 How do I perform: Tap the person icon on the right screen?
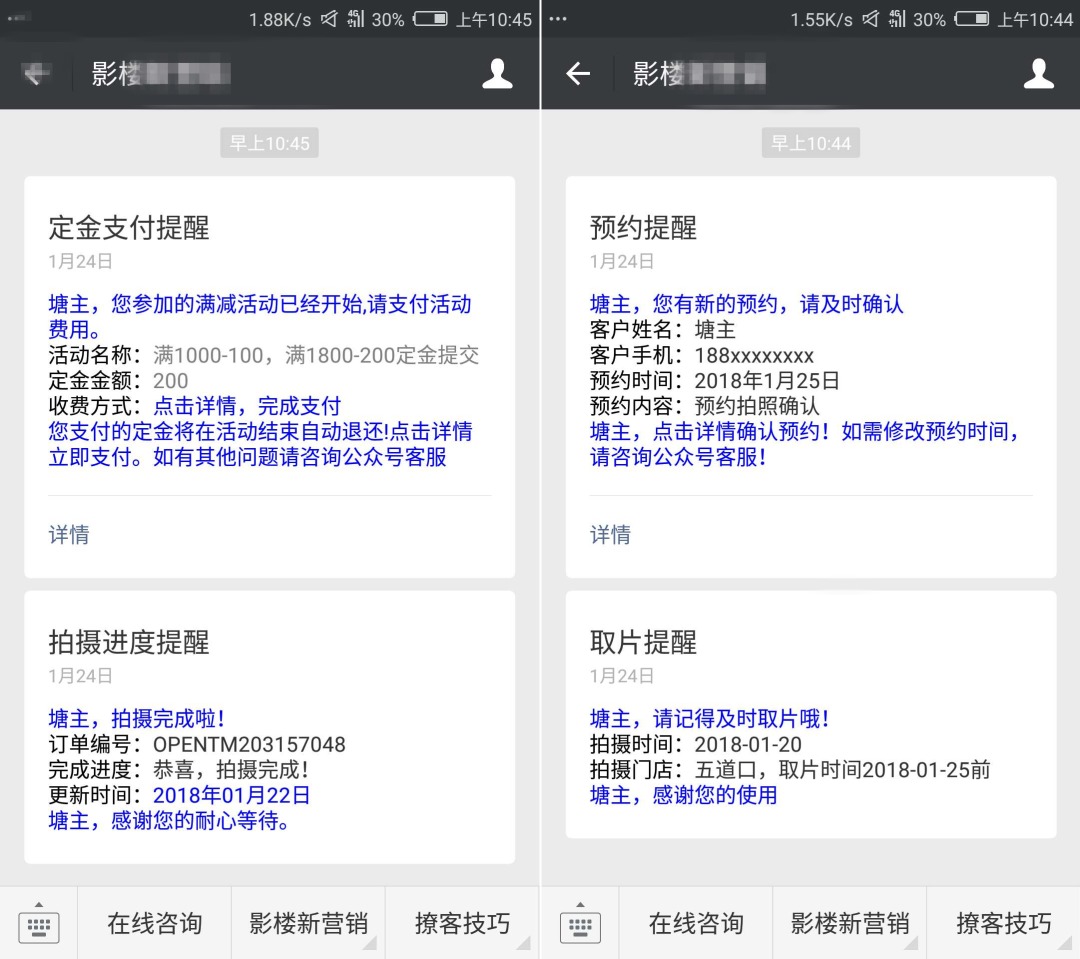point(1039,74)
